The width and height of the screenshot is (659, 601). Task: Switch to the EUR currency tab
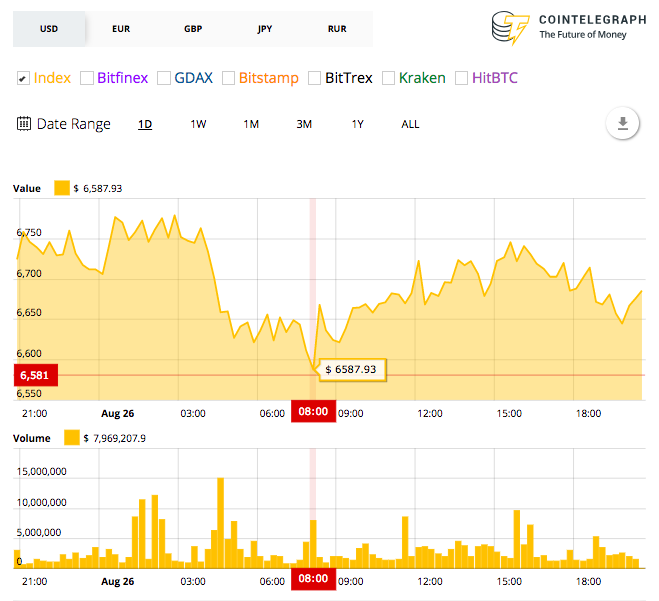121,29
